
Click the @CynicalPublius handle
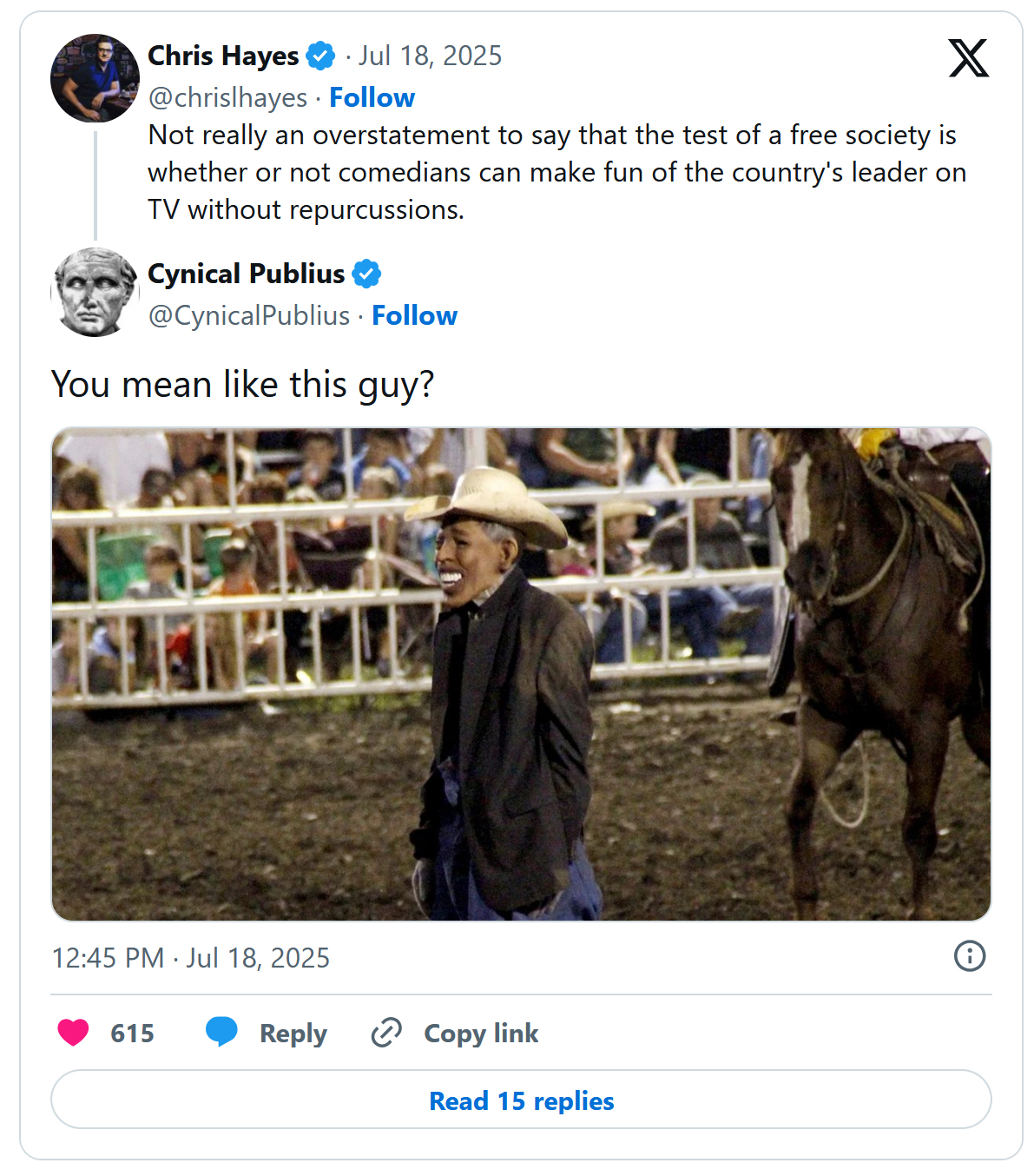249,316
